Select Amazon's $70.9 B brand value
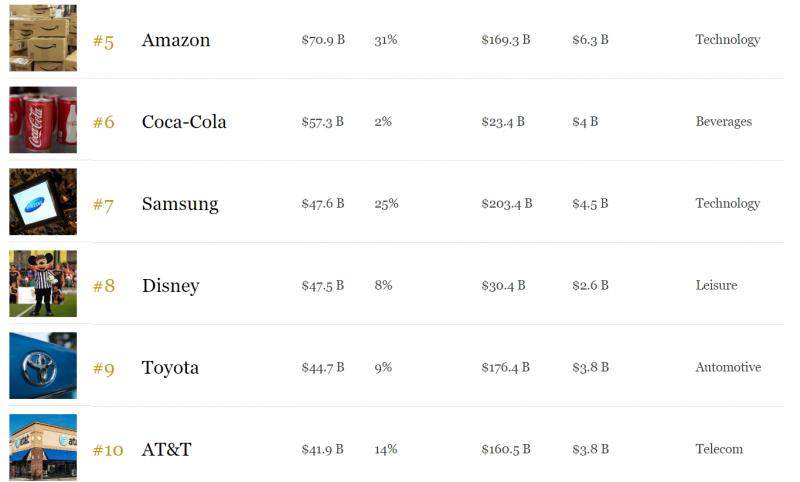The width and height of the screenshot is (800, 482). pos(323,40)
